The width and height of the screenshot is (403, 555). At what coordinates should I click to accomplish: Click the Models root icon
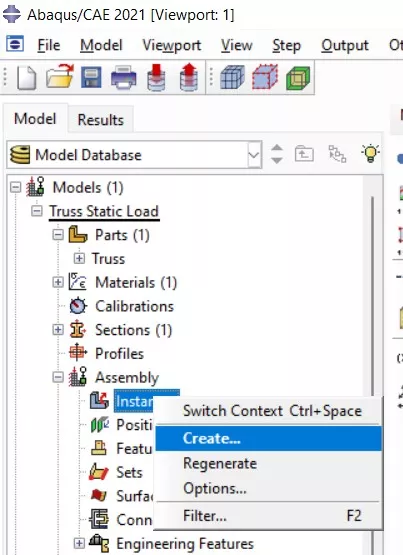(x=35, y=187)
